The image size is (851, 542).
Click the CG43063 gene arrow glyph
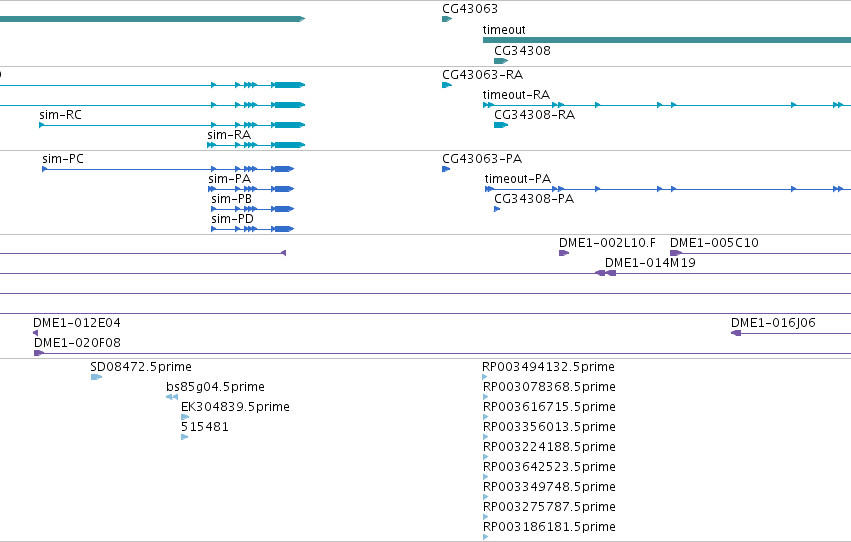tap(447, 19)
